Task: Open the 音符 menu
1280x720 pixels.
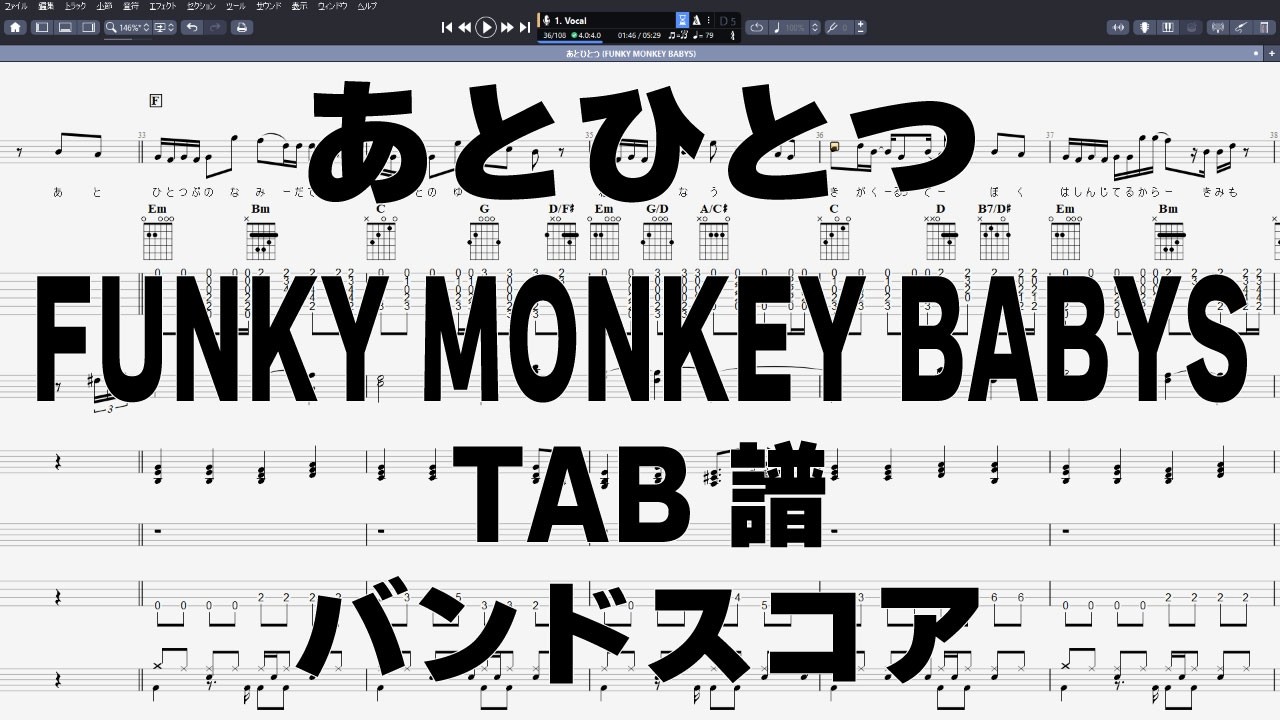Action: click(131, 6)
